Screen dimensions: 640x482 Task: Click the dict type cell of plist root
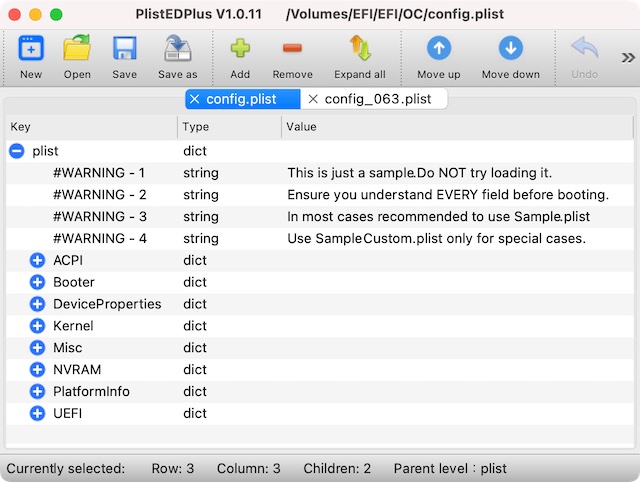pos(195,151)
